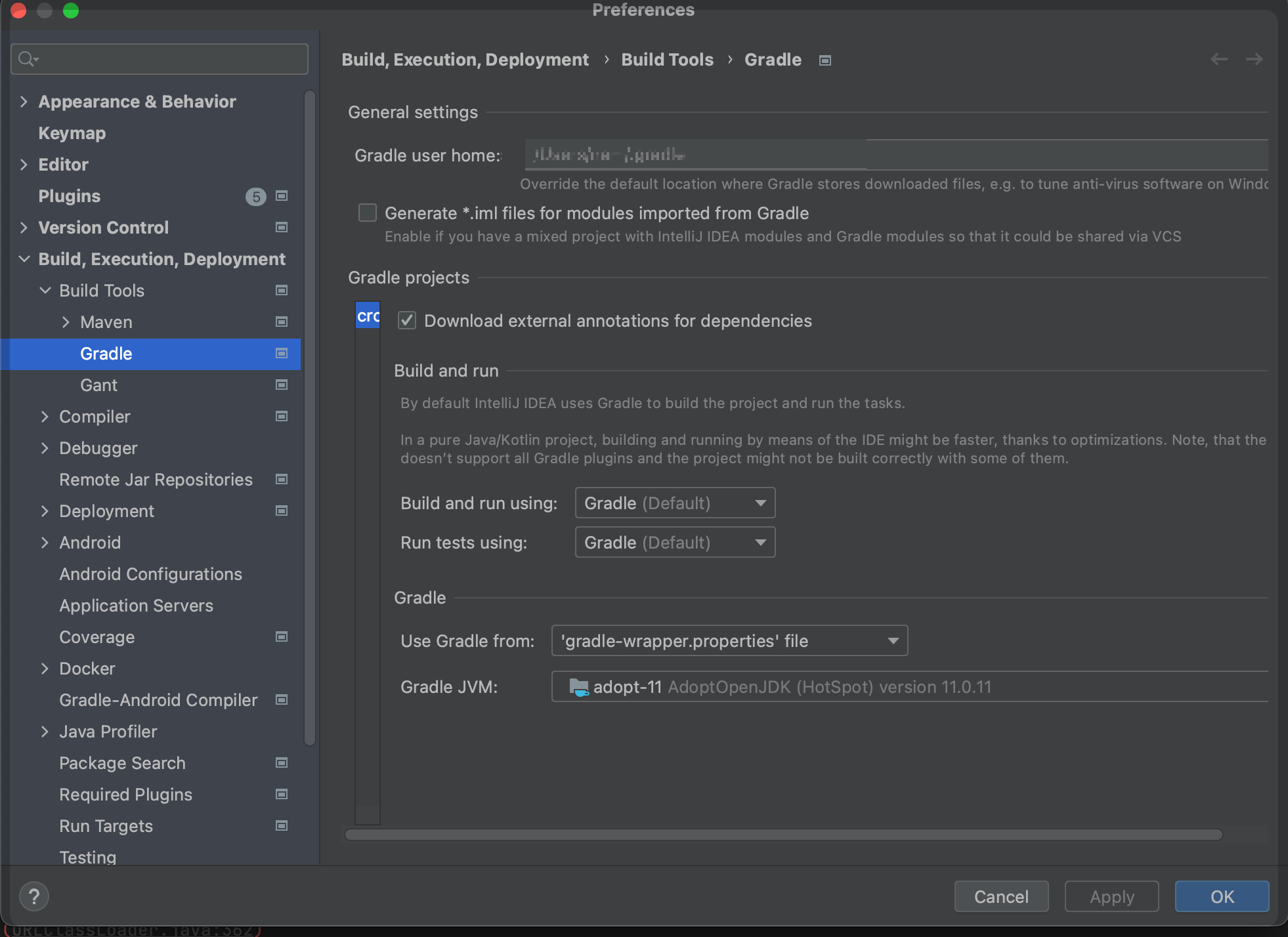Screen dimensions: 1288x937
Task: Click the forward navigation arrow
Action: coord(1254,59)
